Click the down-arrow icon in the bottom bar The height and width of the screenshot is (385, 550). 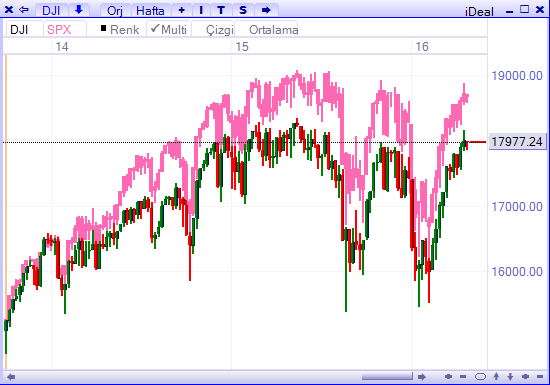[x=510, y=377]
